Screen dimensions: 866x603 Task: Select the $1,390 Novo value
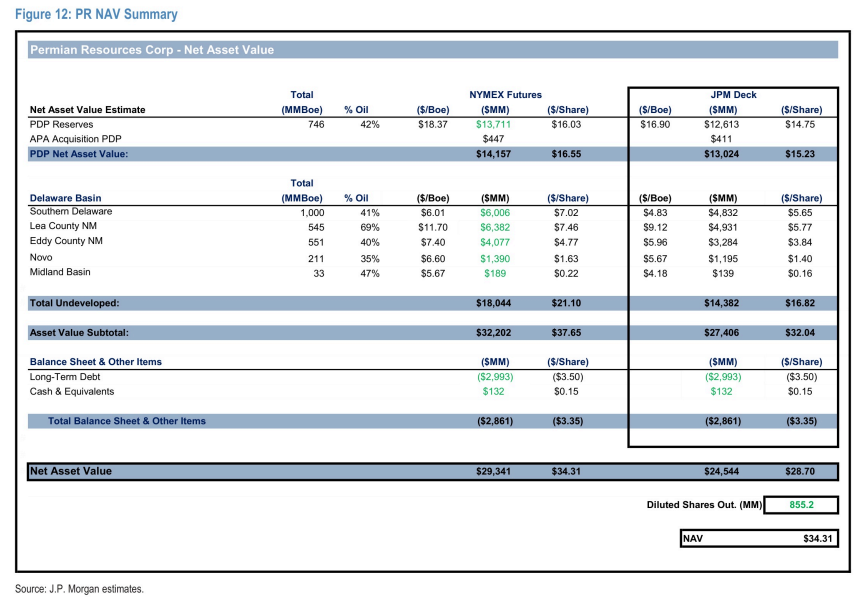[495, 259]
